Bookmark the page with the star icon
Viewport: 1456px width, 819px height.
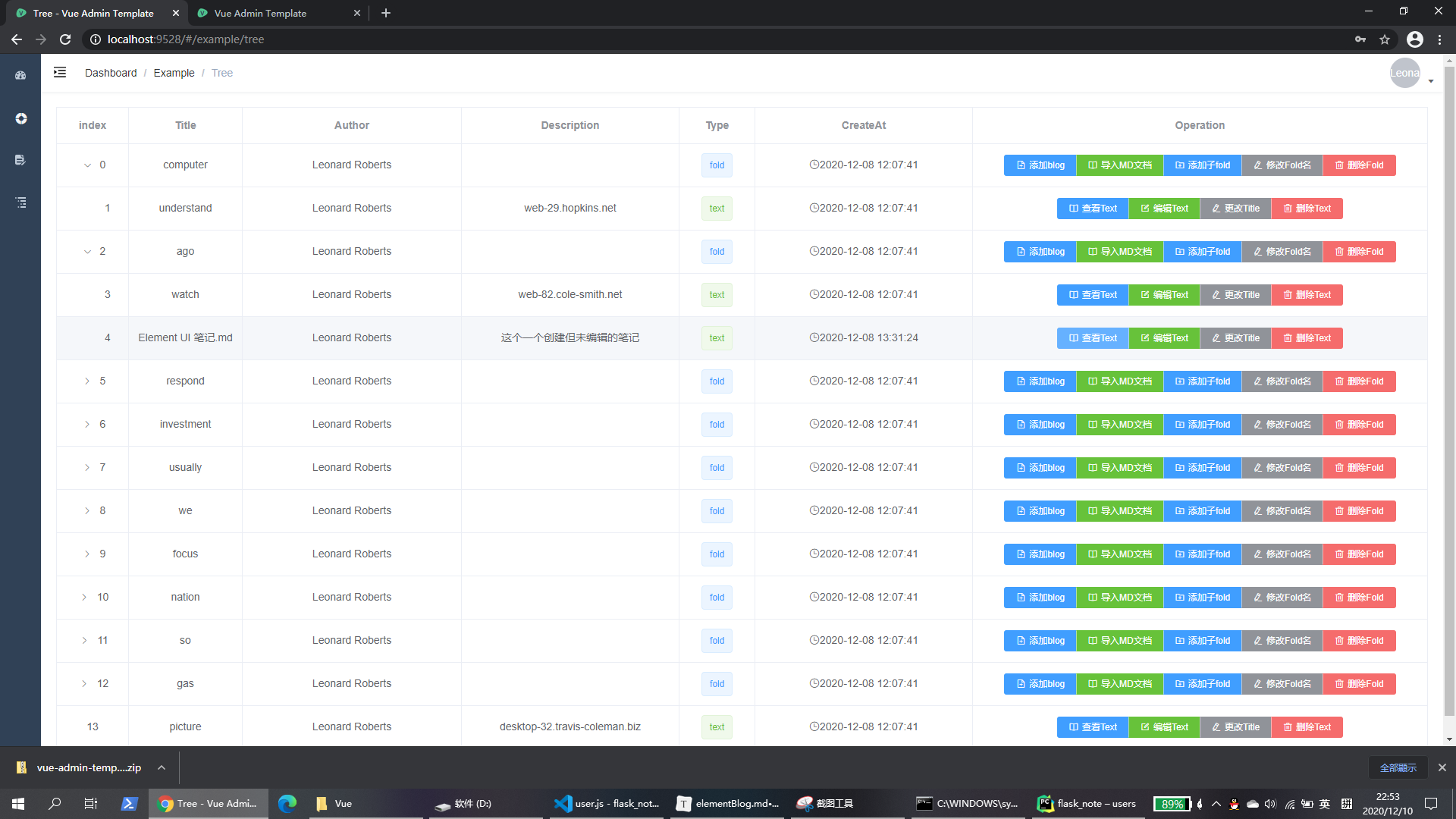(1385, 39)
